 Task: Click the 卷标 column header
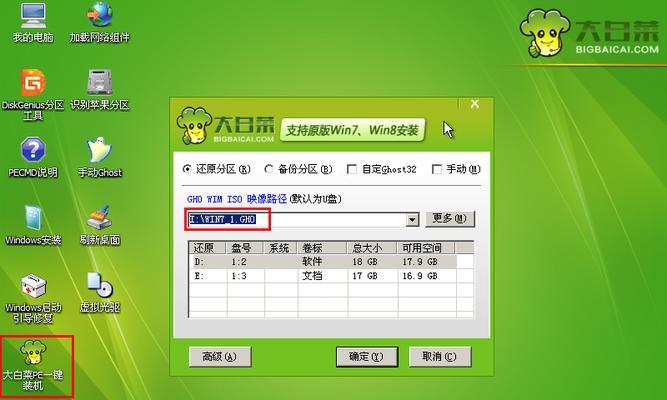(322, 248)
